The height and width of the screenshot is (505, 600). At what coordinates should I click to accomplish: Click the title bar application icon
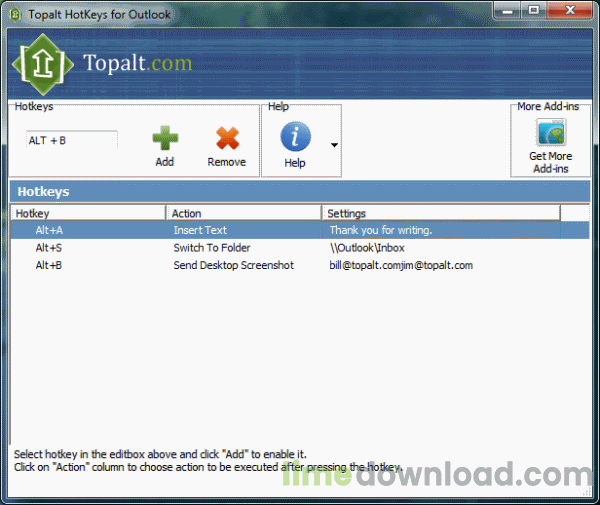[15, 15]
